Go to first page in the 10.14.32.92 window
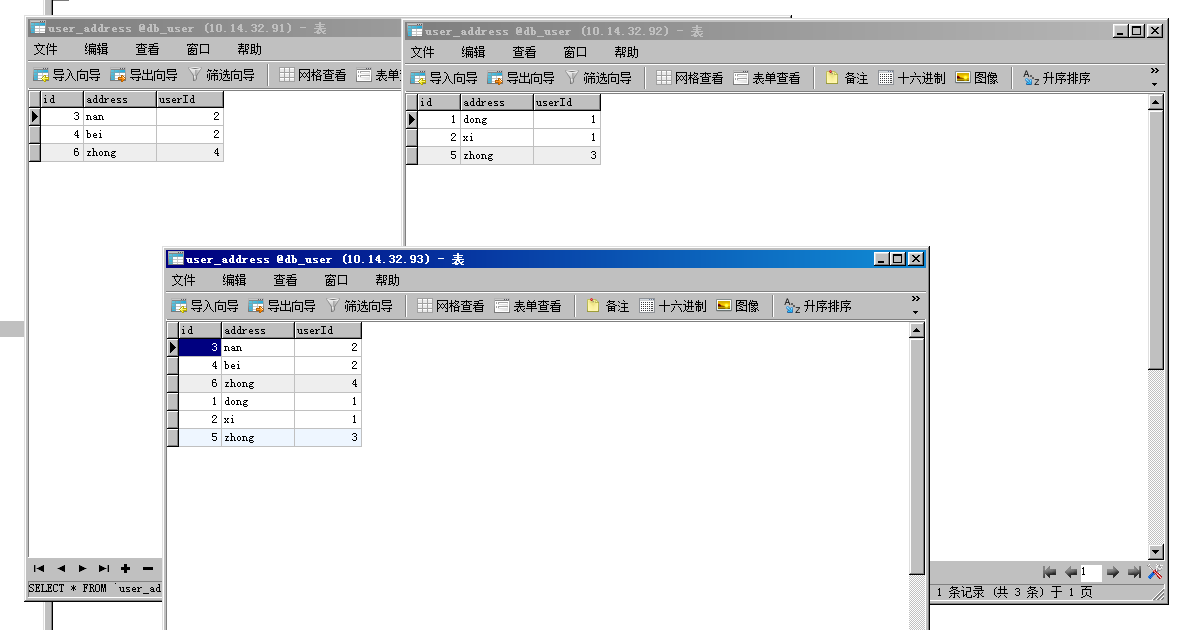The image size is (1183, 630). point(1049,572)
